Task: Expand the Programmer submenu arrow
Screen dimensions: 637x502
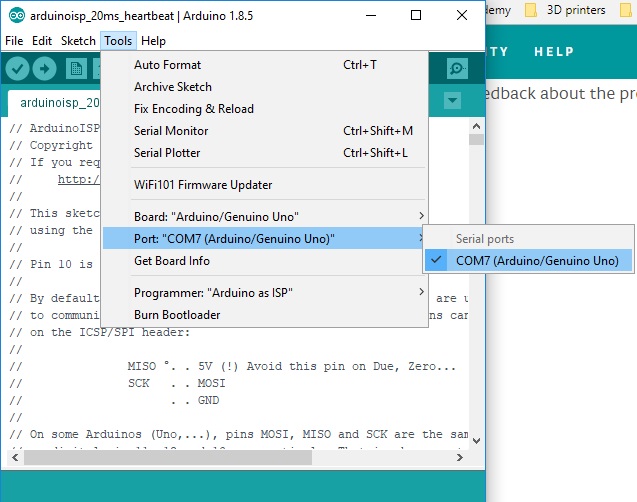Action: point(421,292)
